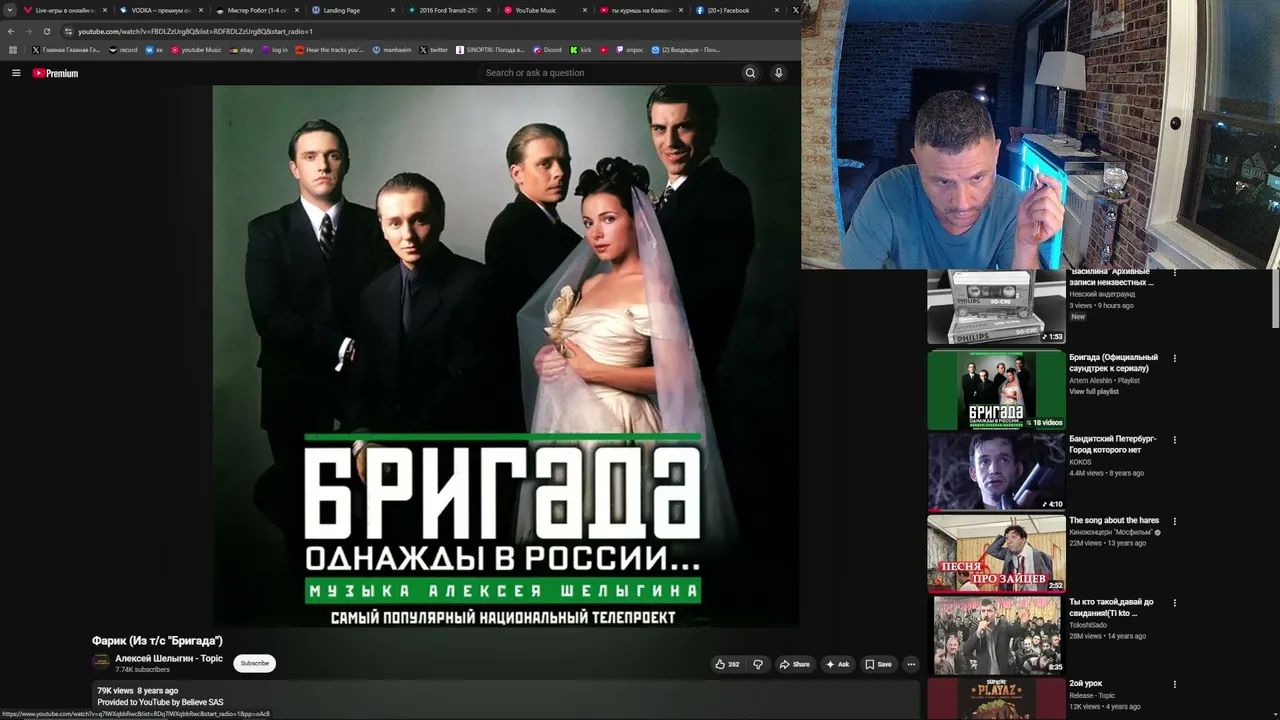Go back in browser history
Viewport: 1280px width, 720px height.
click(x=11, y=31)
